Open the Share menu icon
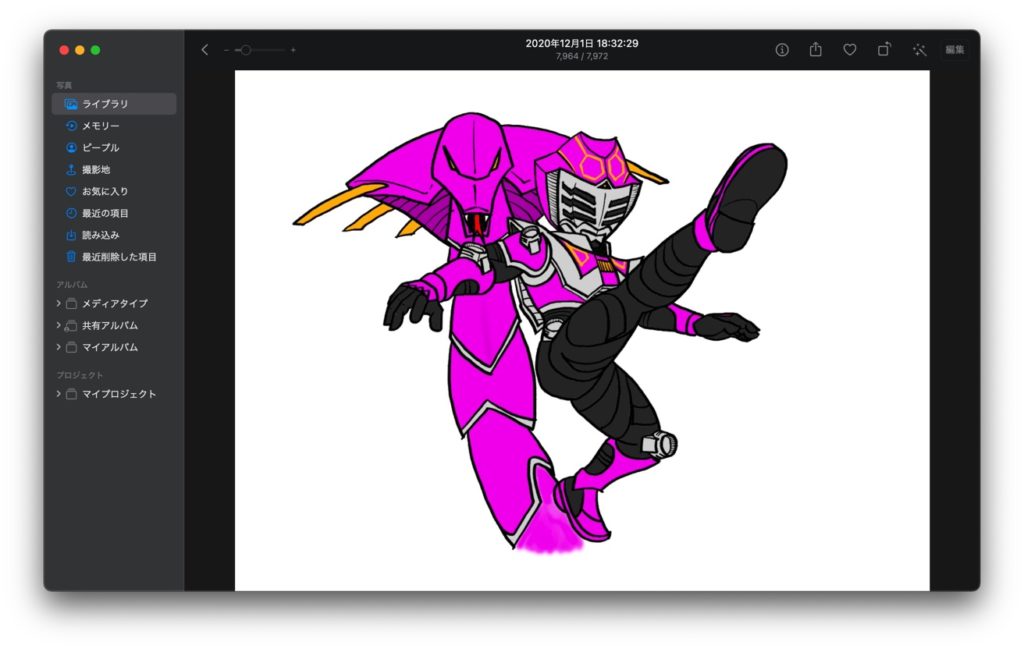 click(x=816, y=50)
